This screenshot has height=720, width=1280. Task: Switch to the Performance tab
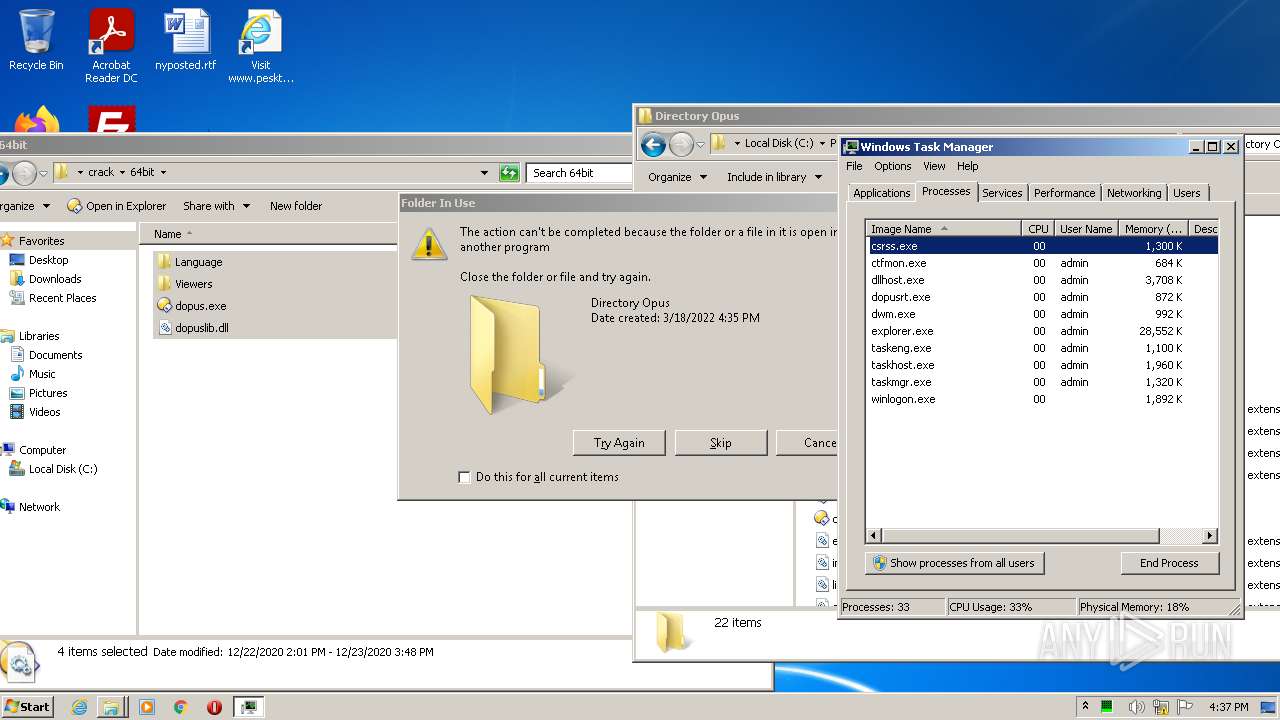(1064, 193)
